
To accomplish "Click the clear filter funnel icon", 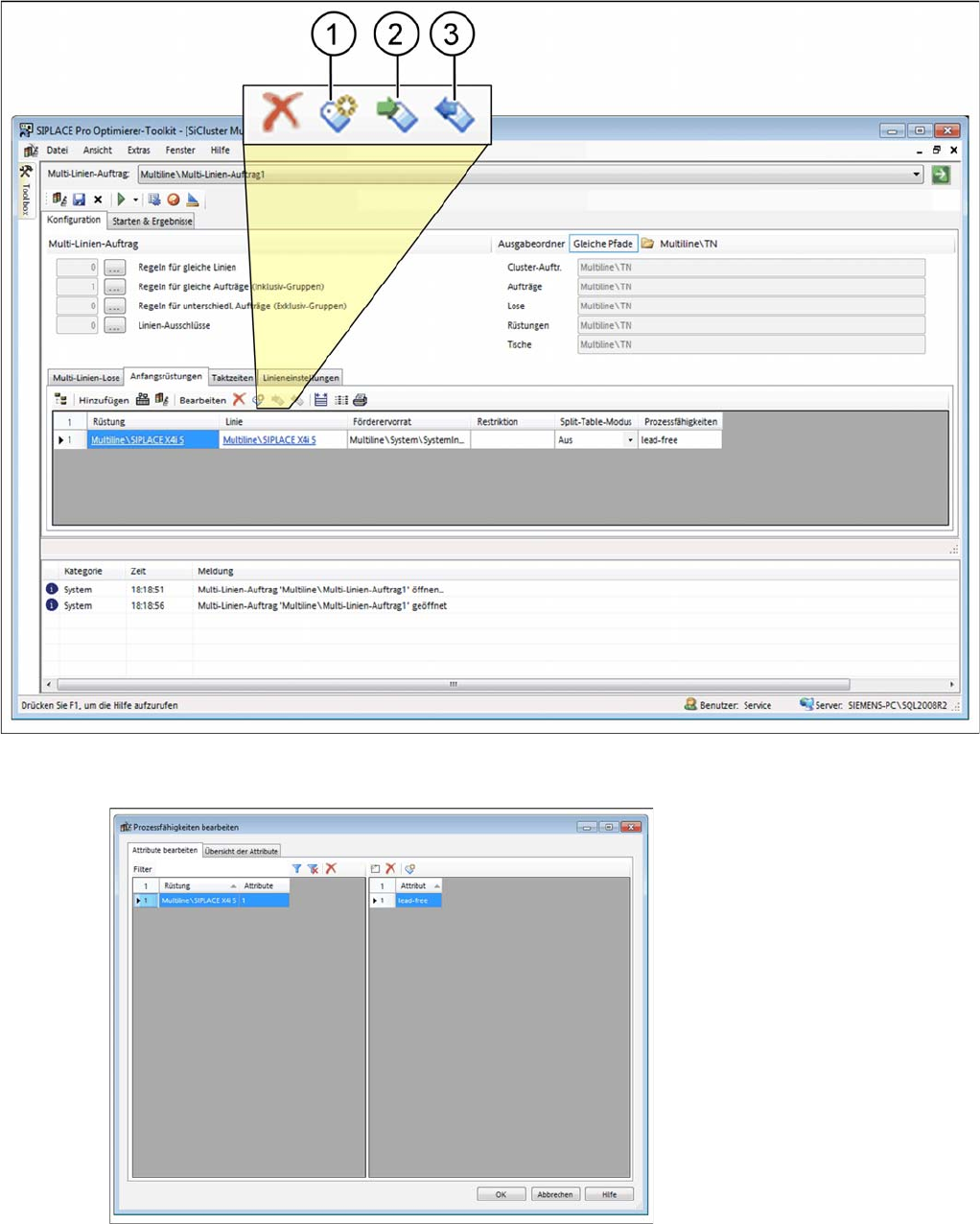I will click(x=313, y=869).
